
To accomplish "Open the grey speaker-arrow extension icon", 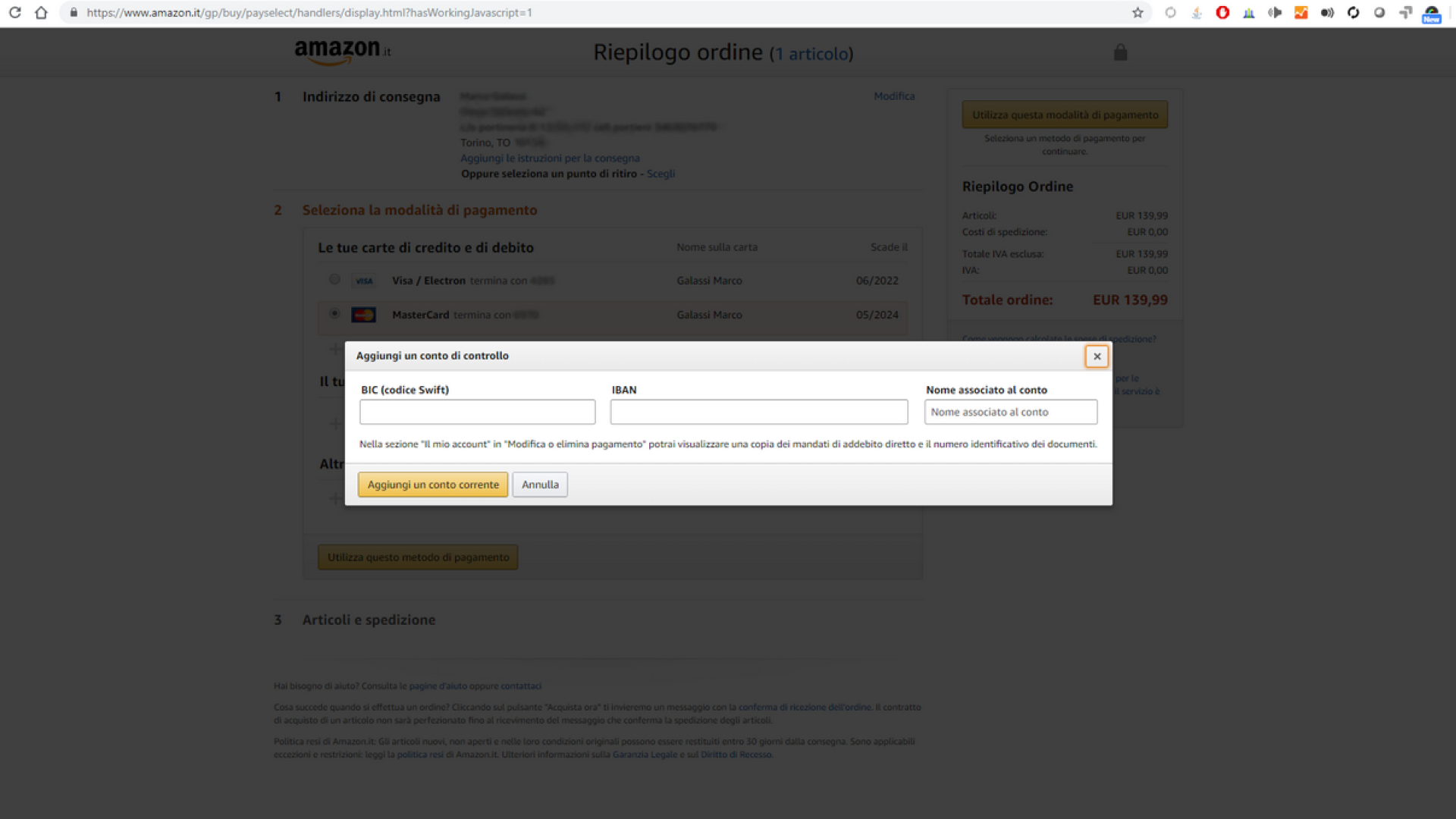I will pos(1275,13).
